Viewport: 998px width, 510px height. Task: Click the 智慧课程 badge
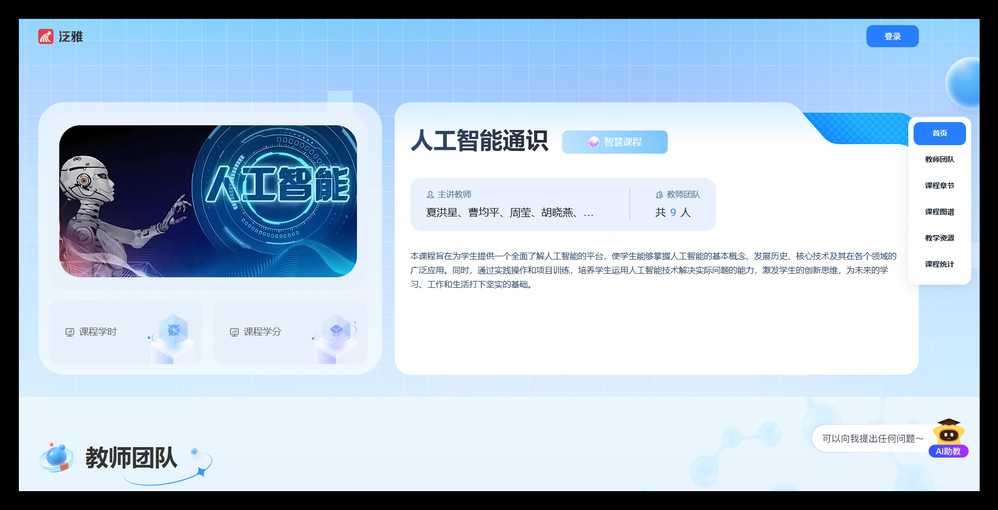pyautogui.click(x=614, y=142)
